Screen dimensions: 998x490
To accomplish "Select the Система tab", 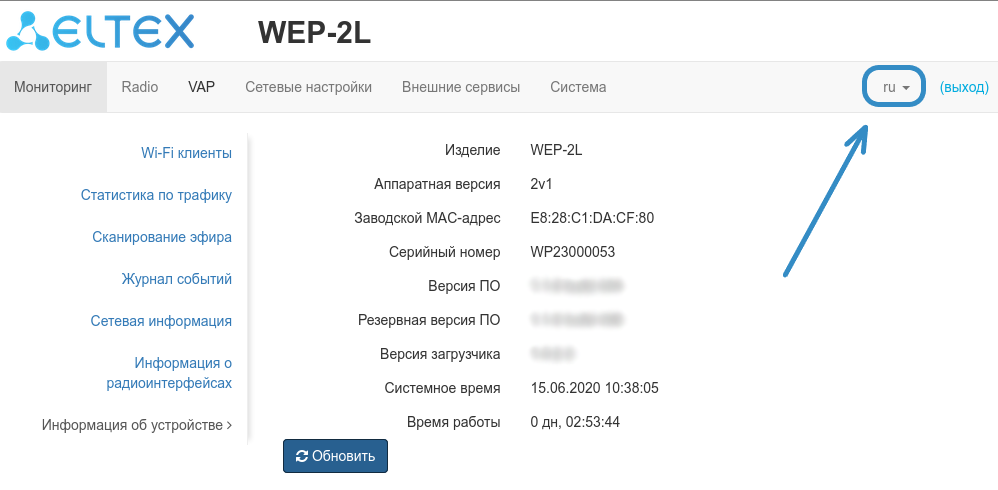I will pyautogui.click(x=578, y=87).
